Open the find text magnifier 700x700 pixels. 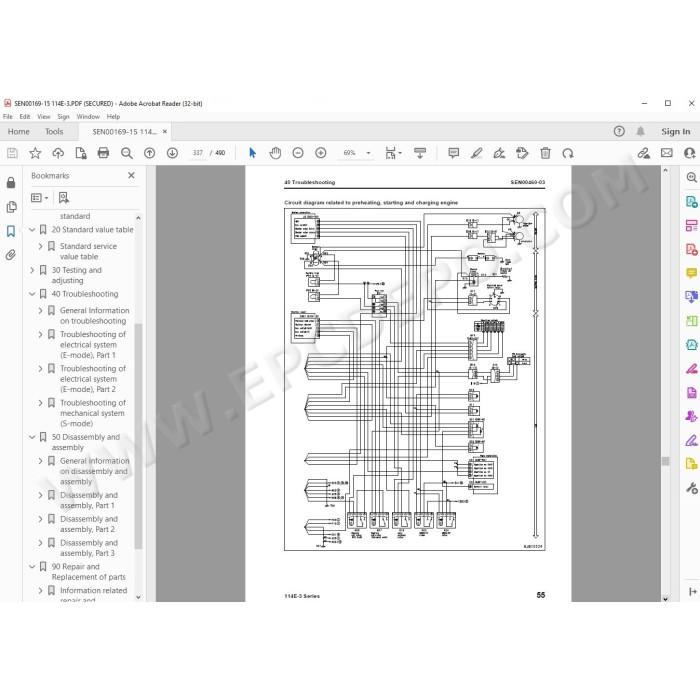[x=127, y=153]
